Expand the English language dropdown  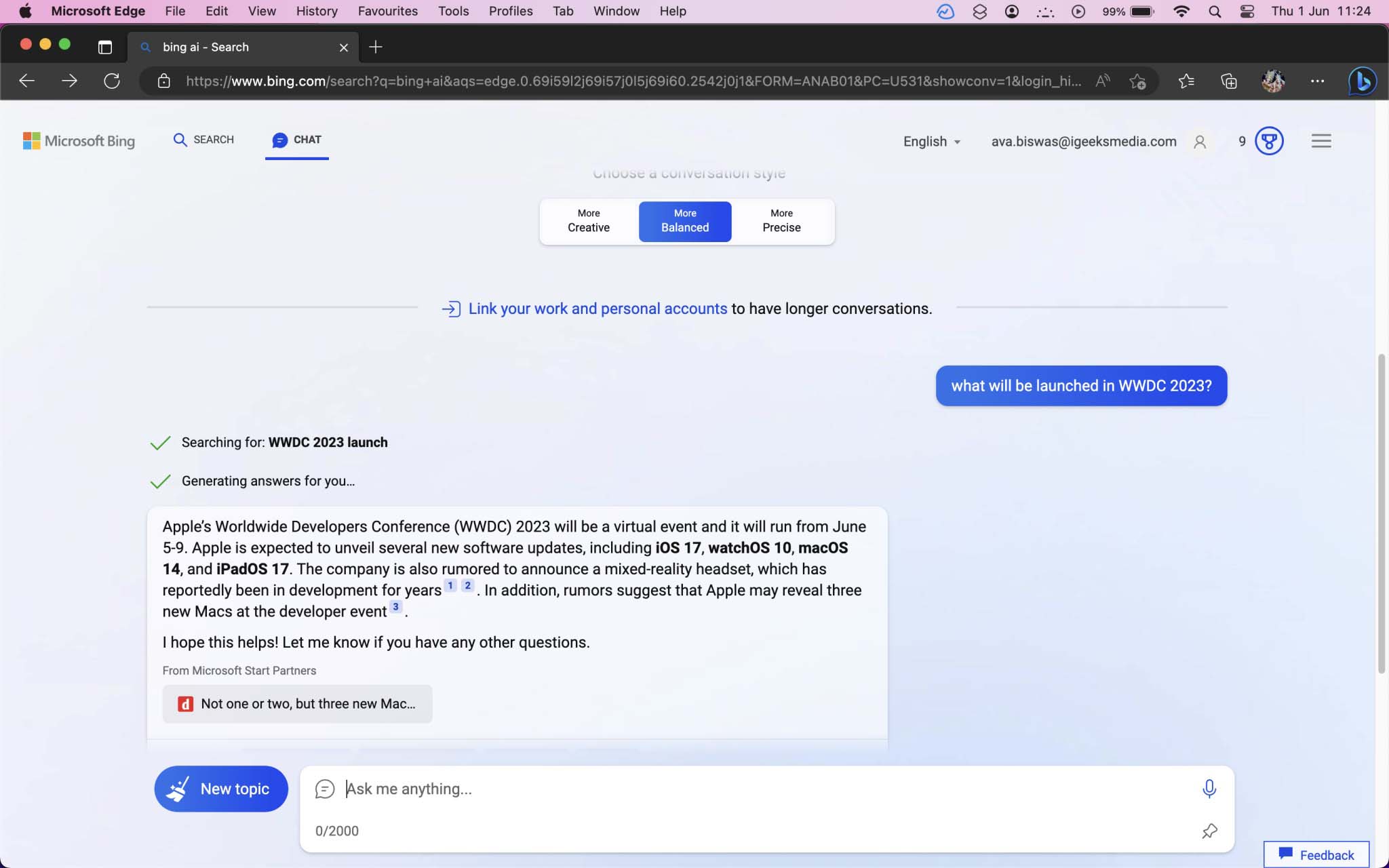click(x=932, y=142)
